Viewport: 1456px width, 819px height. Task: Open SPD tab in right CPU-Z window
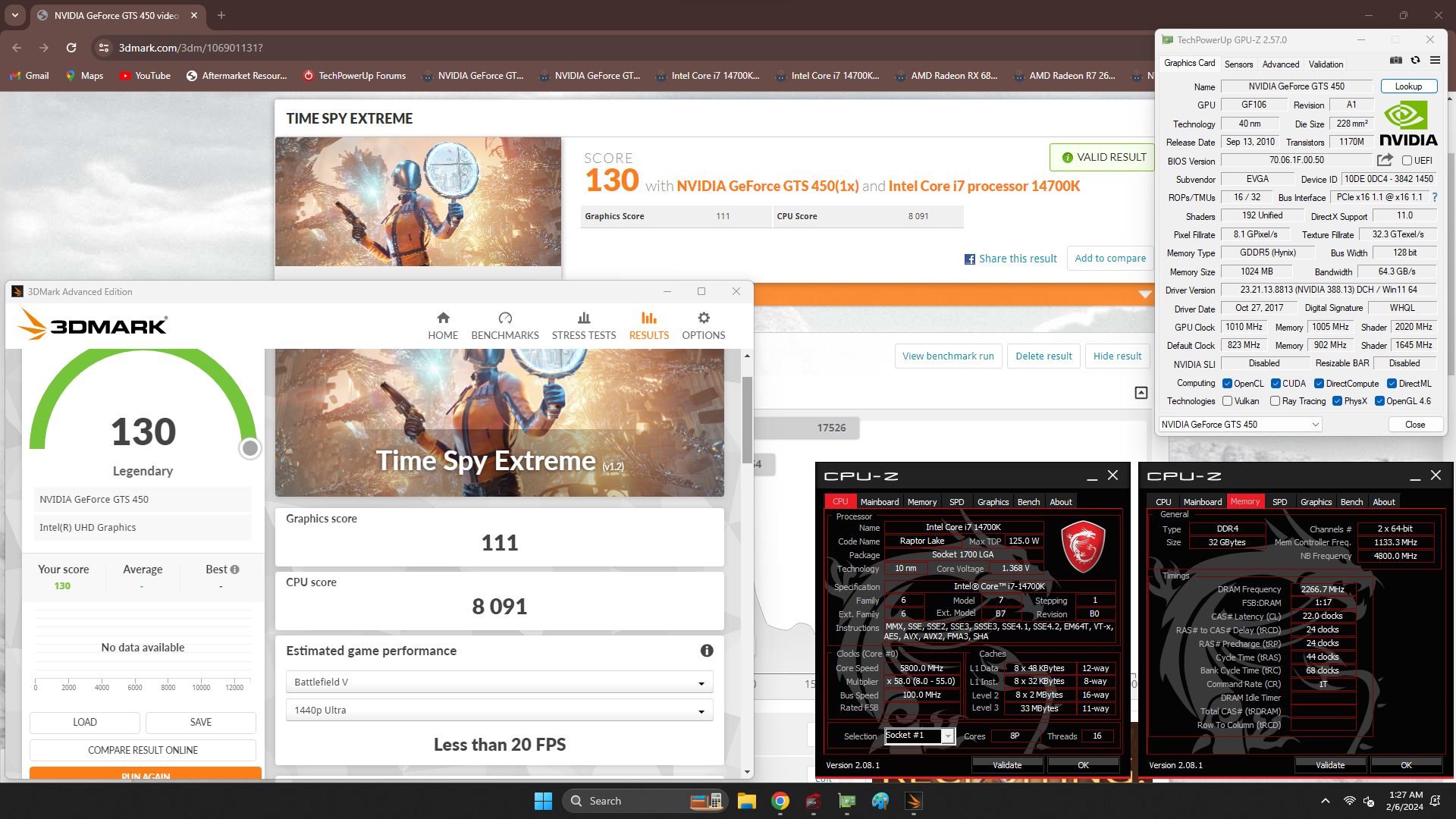[1279, 502]
